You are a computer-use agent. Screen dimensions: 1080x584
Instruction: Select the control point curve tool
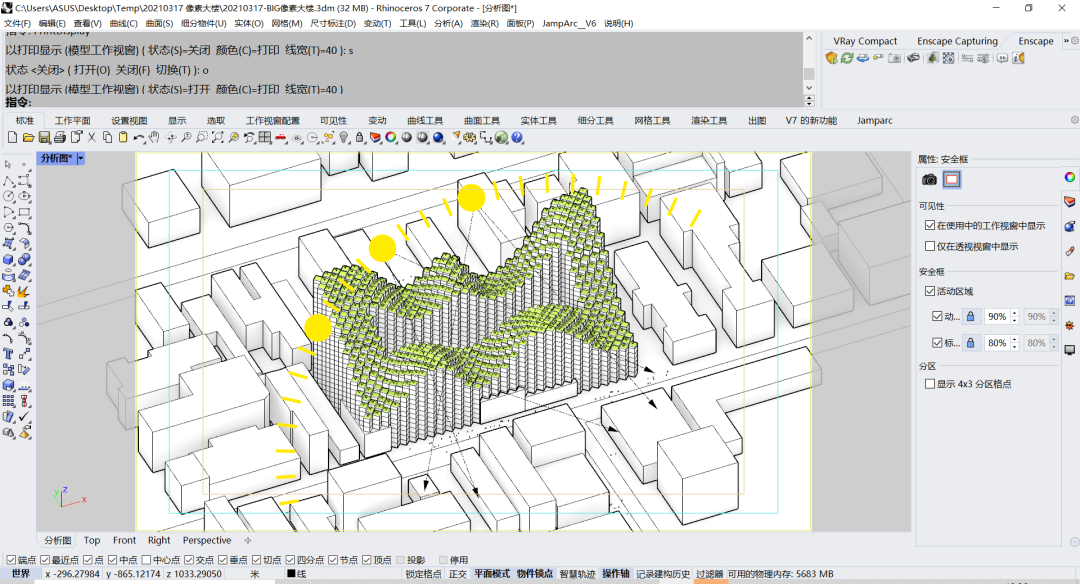[7, 180]
